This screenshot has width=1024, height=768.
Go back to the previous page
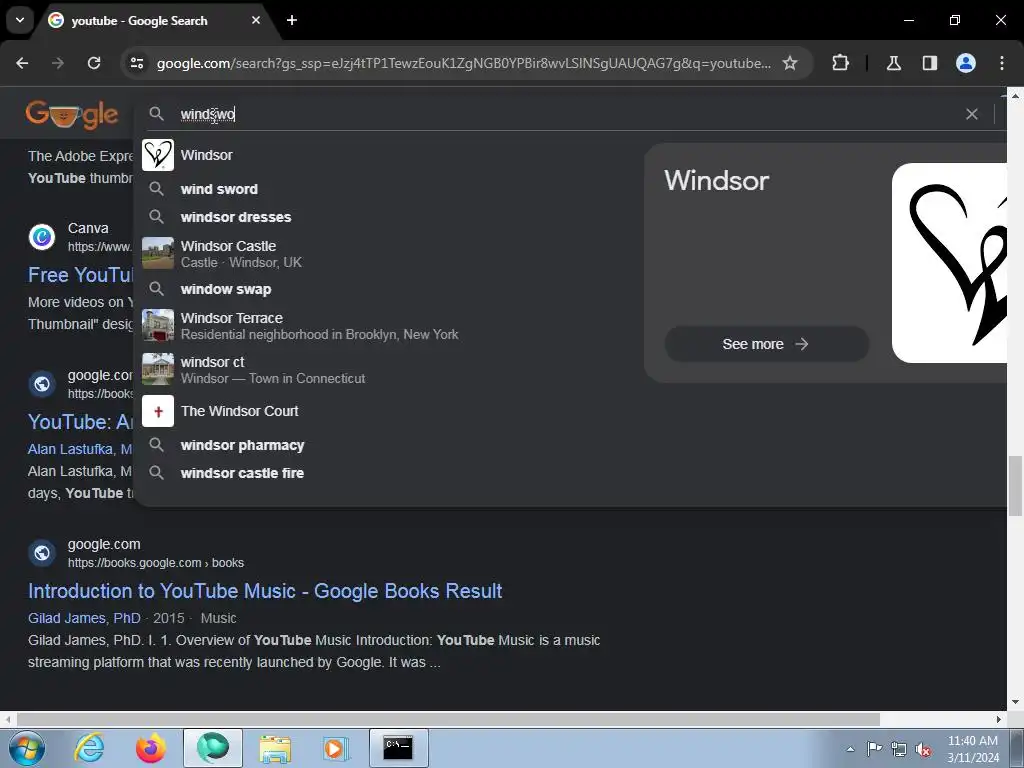[22, 63]
